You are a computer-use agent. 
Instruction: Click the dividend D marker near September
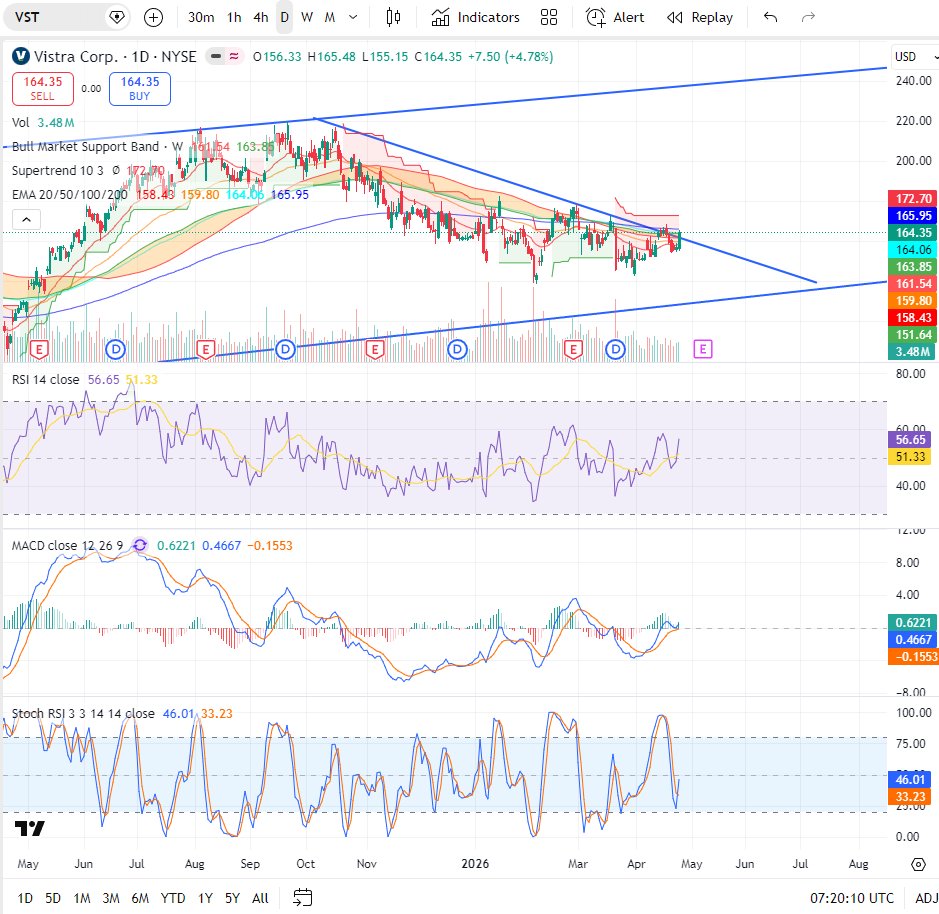point(285,349)
